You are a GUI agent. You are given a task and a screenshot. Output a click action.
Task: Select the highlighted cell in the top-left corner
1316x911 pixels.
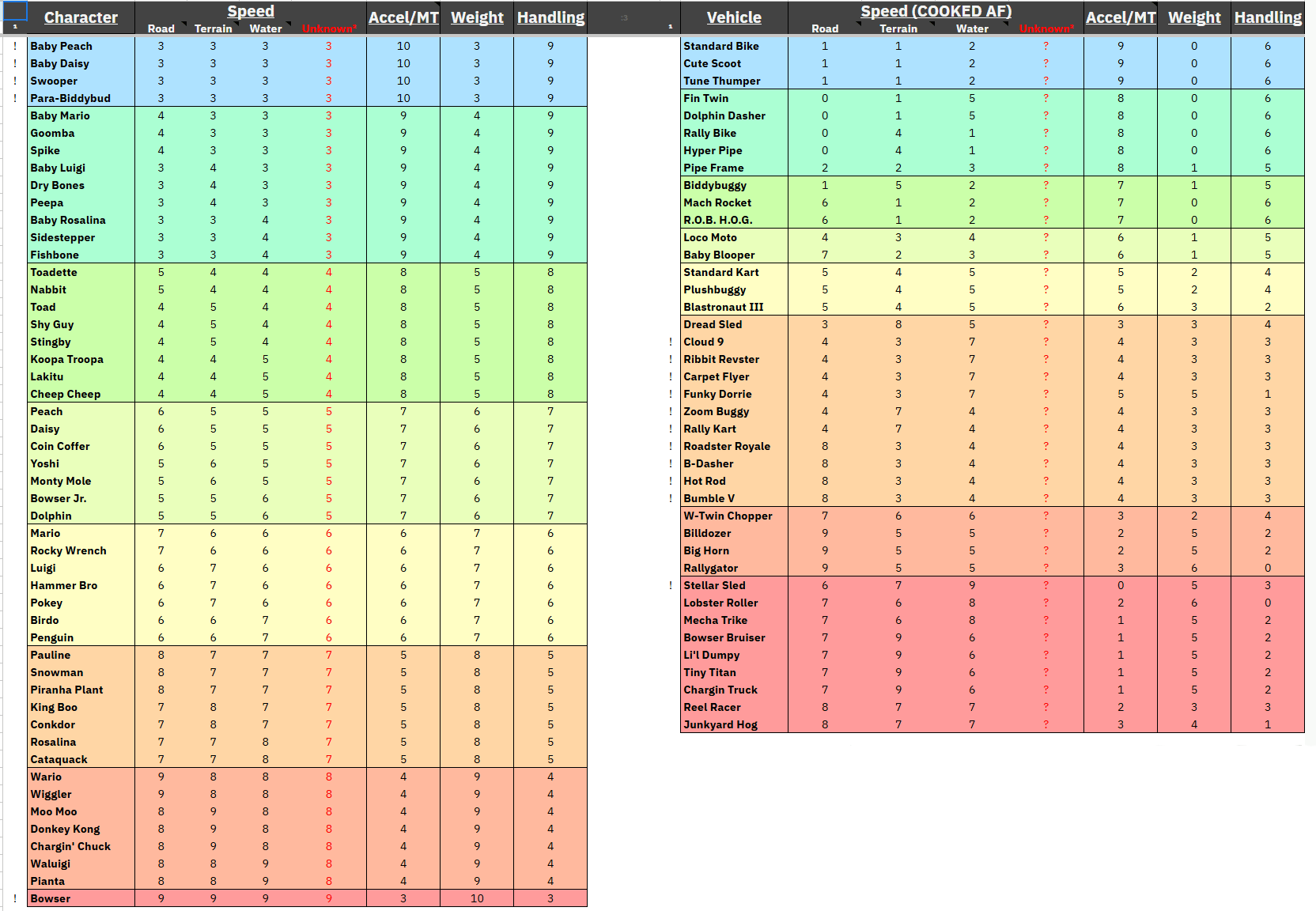pyautogui.click(x=15, y=11)
